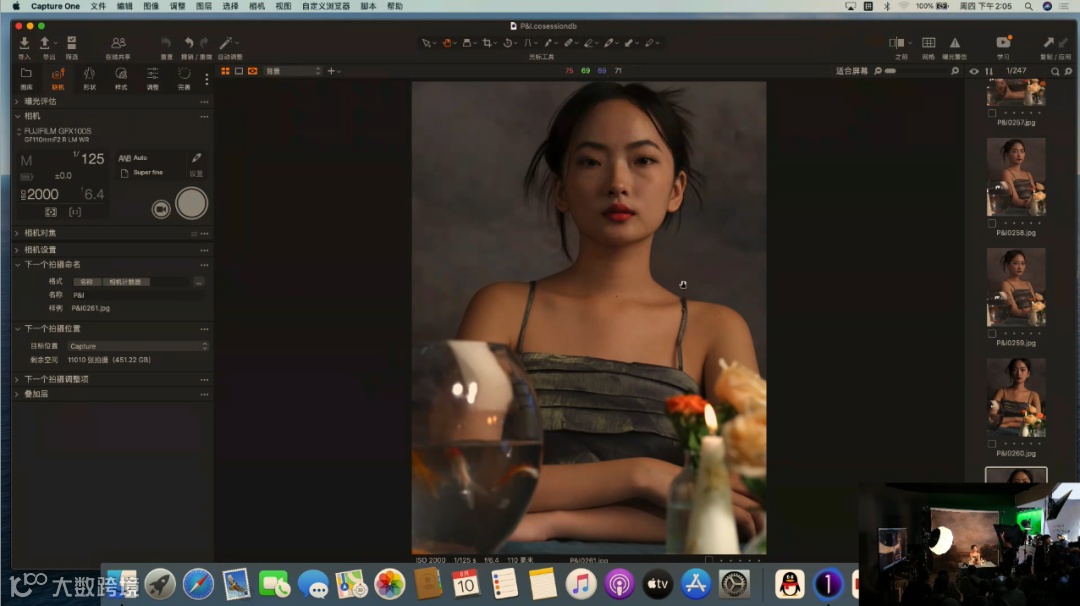Select the orange pan hand tool
This screenshot has width=1080, height=606.
point(447,43)
